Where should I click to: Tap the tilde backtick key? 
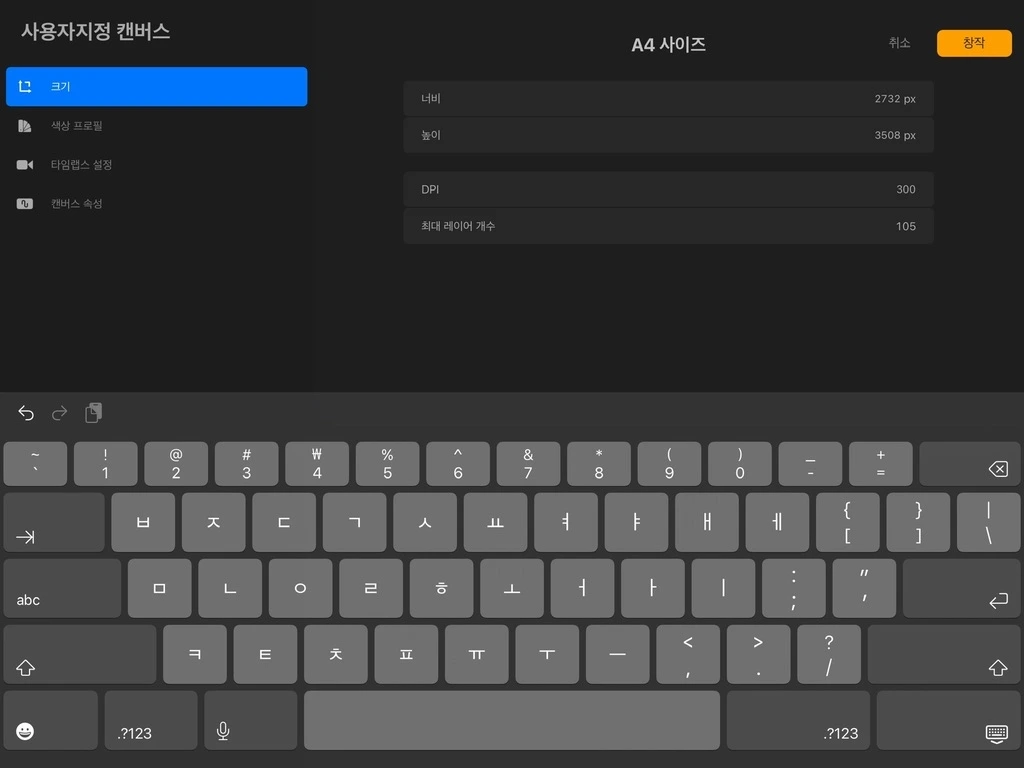point(35,464)
